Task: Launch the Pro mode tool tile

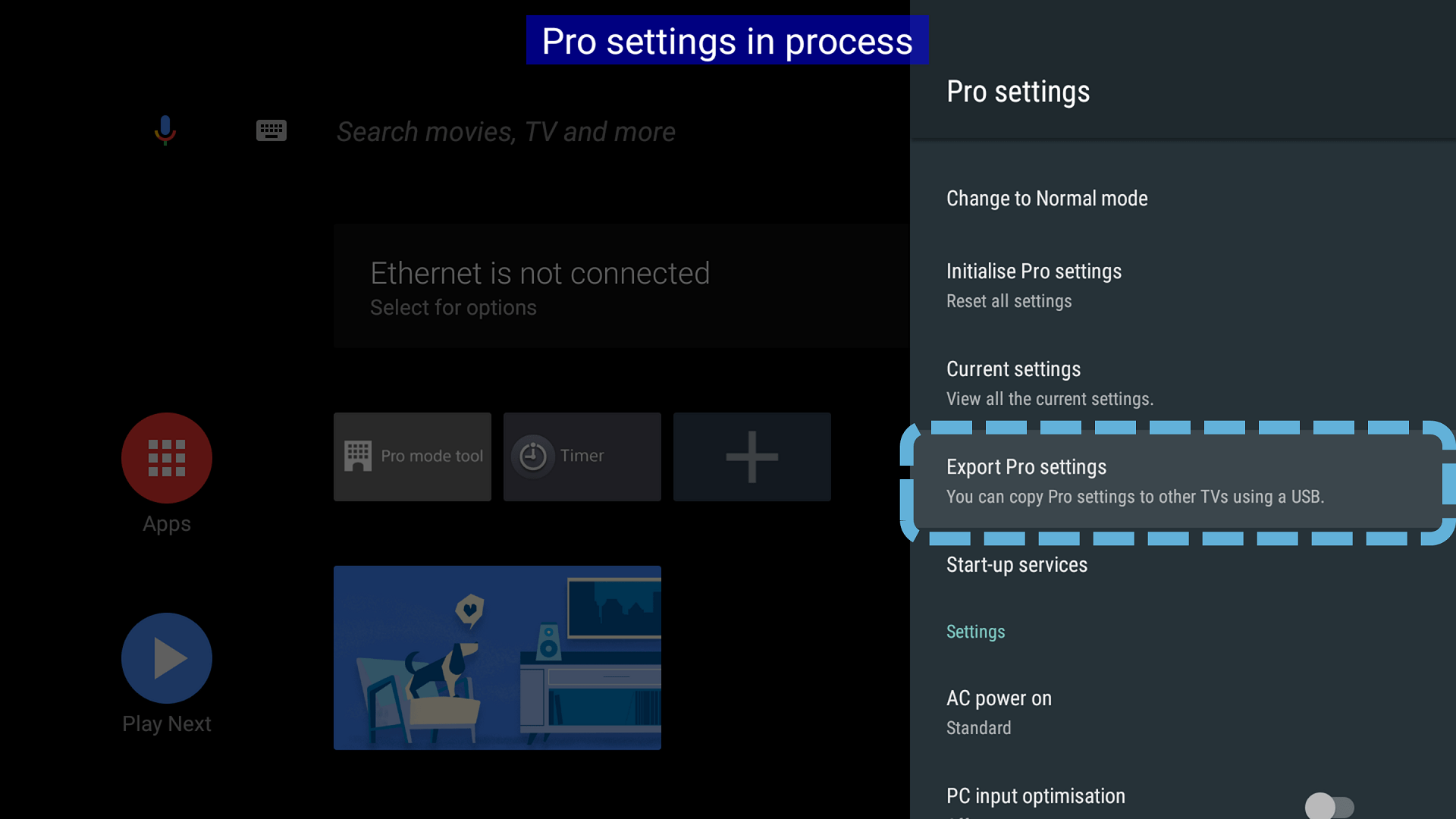Action: [413, 457]
